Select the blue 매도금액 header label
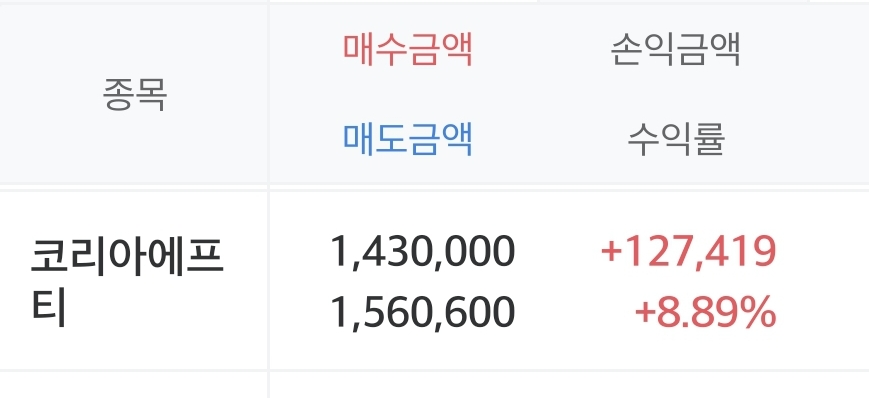Image resolution: width=869 pixels, height=398 pixels. click(x=407, y=139)
